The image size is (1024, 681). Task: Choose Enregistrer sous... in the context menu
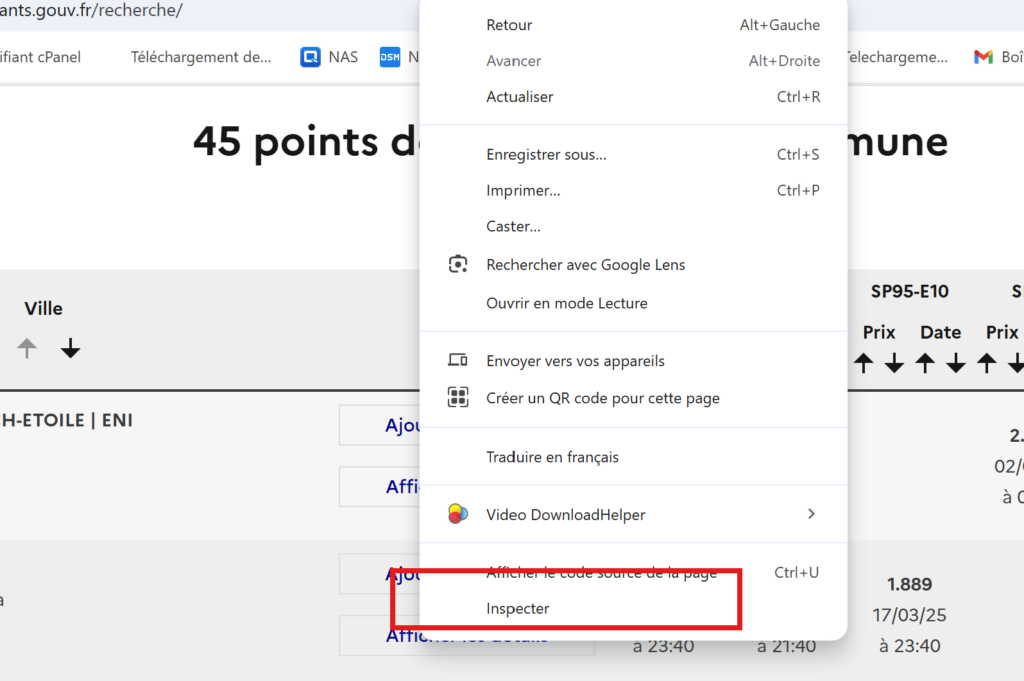546,154
